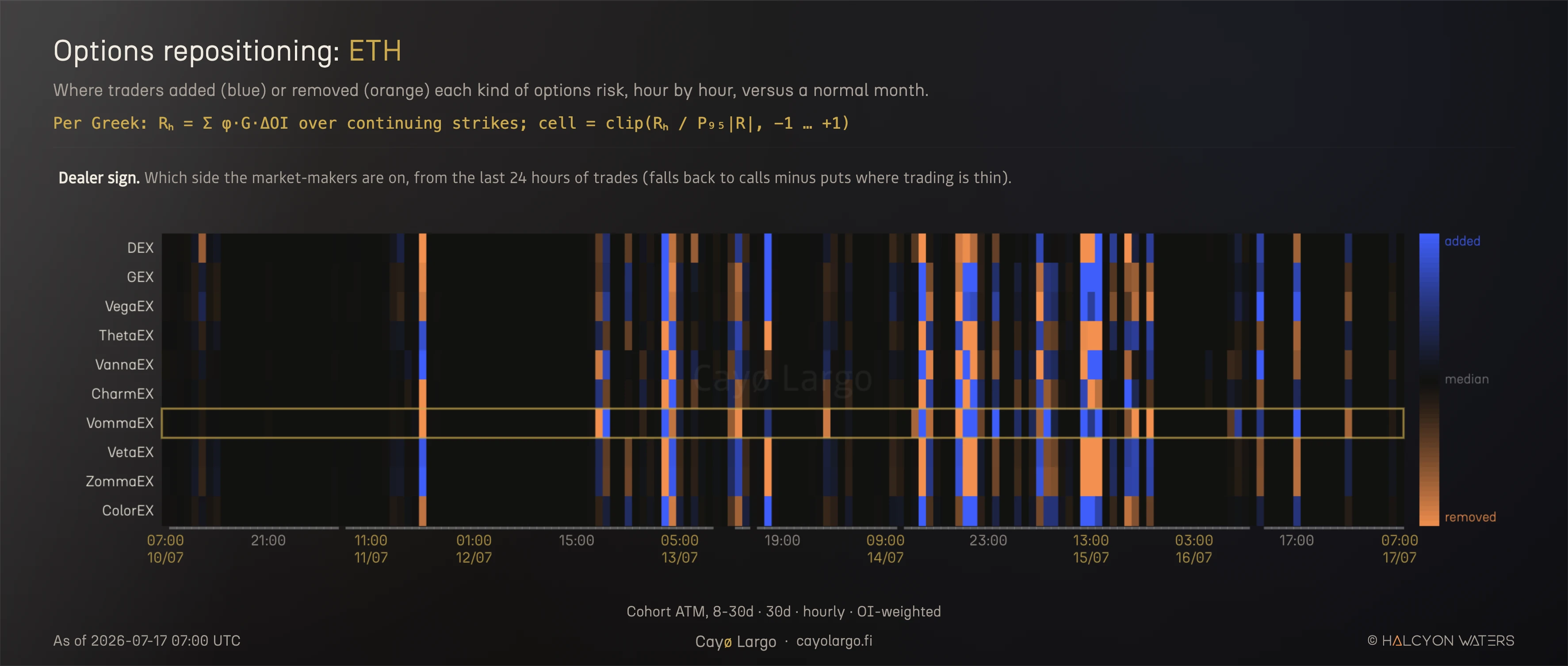Click the VetaEX row label
Screen dimensions: 1568x666
(130, 452)
